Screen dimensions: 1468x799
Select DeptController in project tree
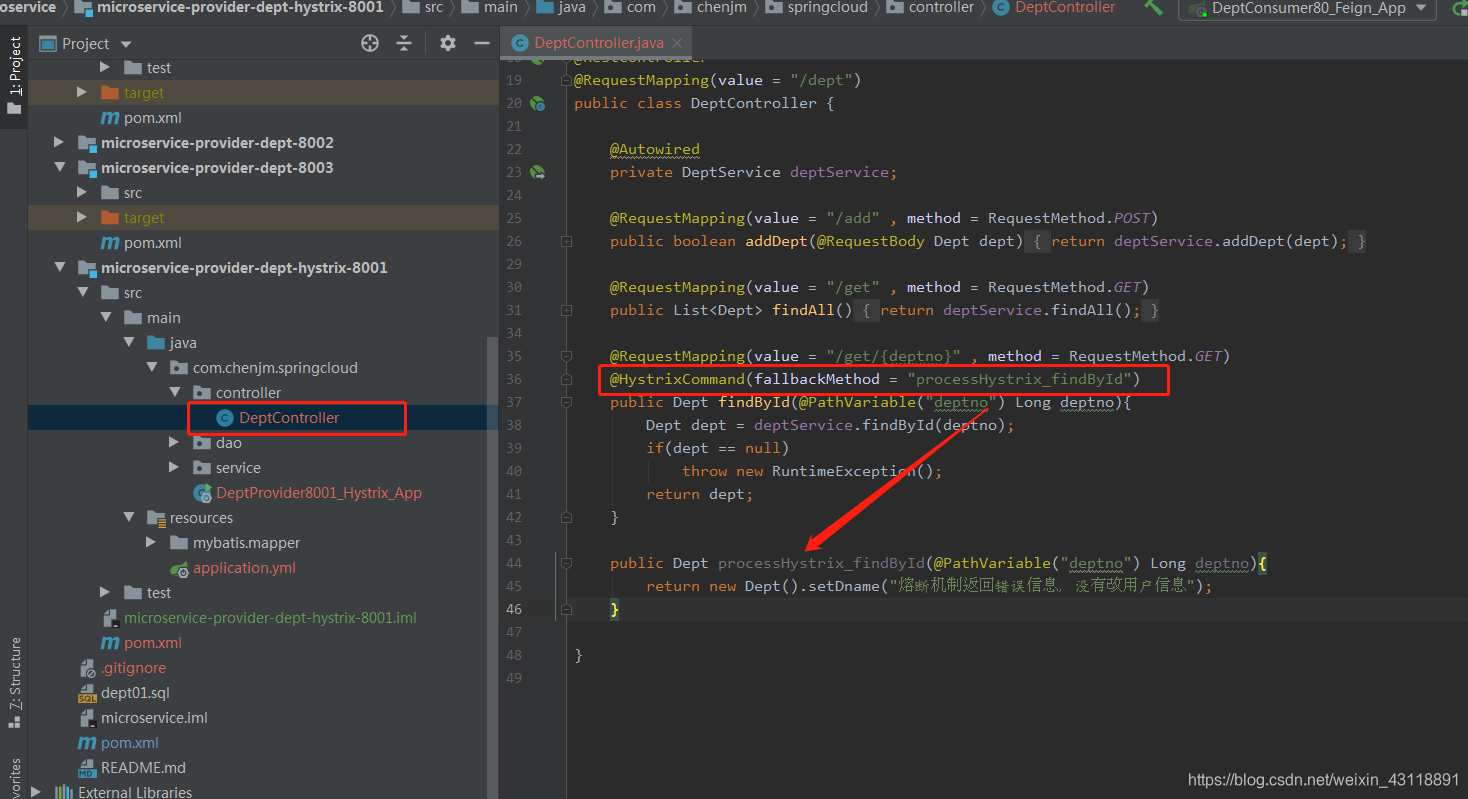pyautogui.click(x=290, y=418)
